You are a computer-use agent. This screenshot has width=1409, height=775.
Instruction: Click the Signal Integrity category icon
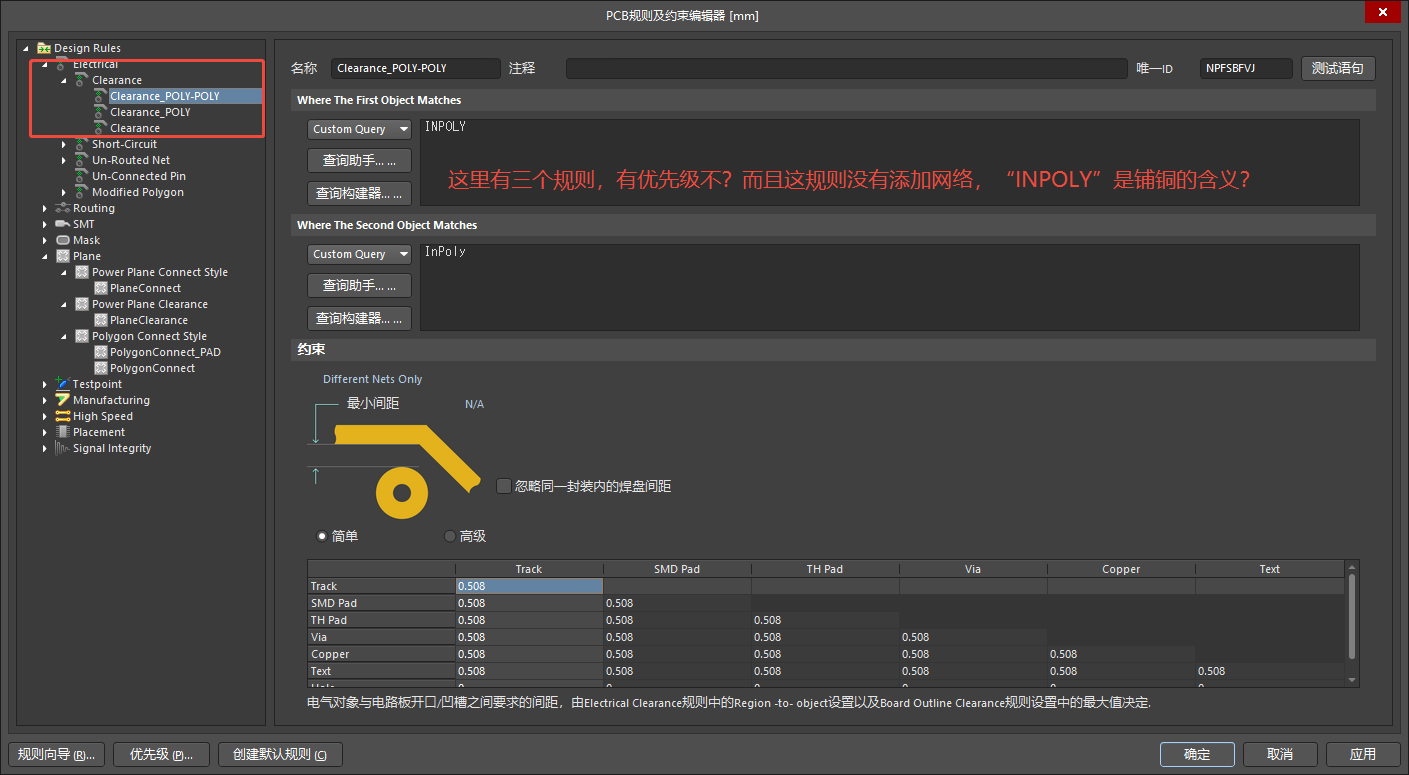[x=63, y=448]
